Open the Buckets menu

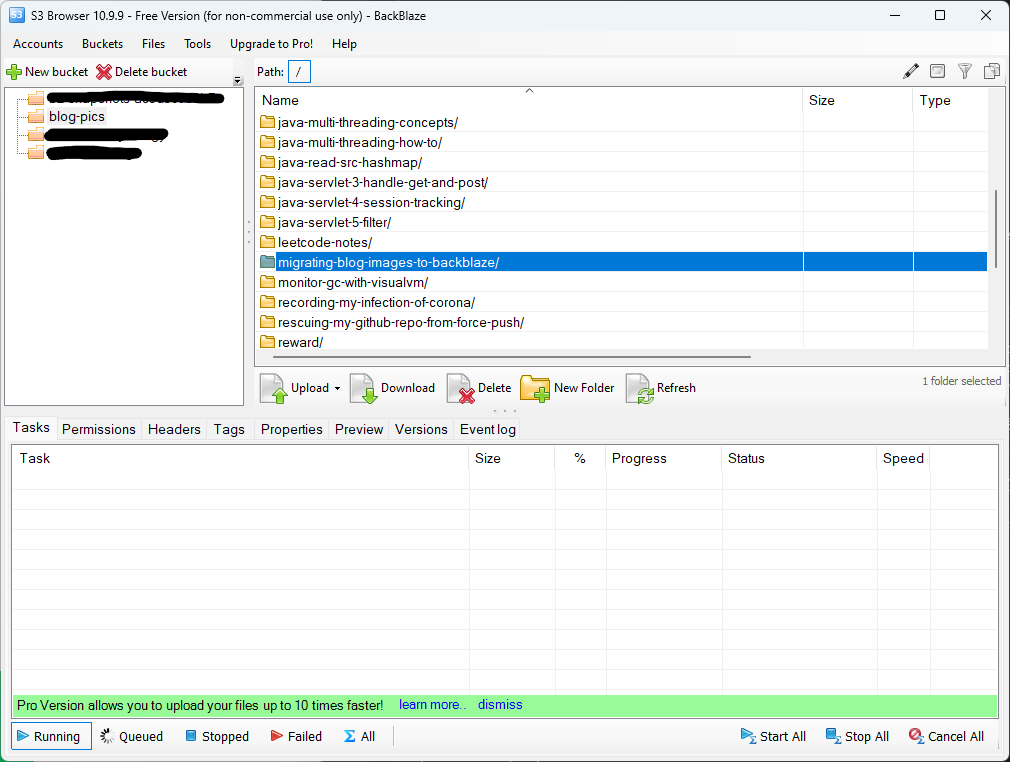point(102,44)
